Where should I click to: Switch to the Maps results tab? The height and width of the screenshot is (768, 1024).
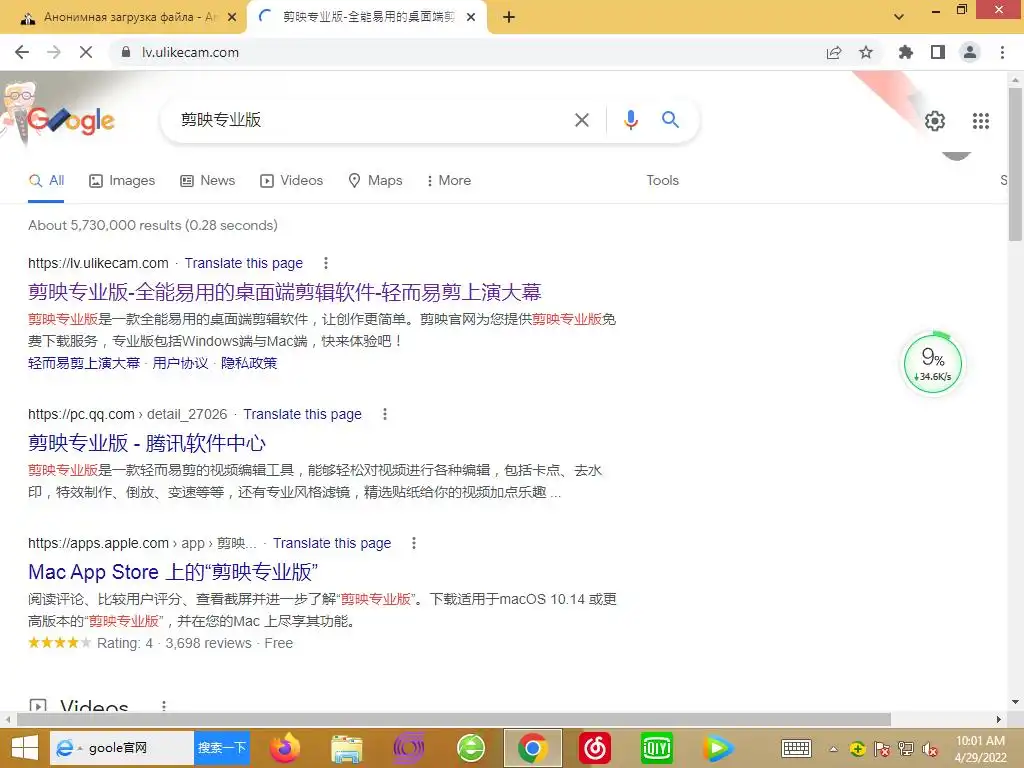[376, 181]
